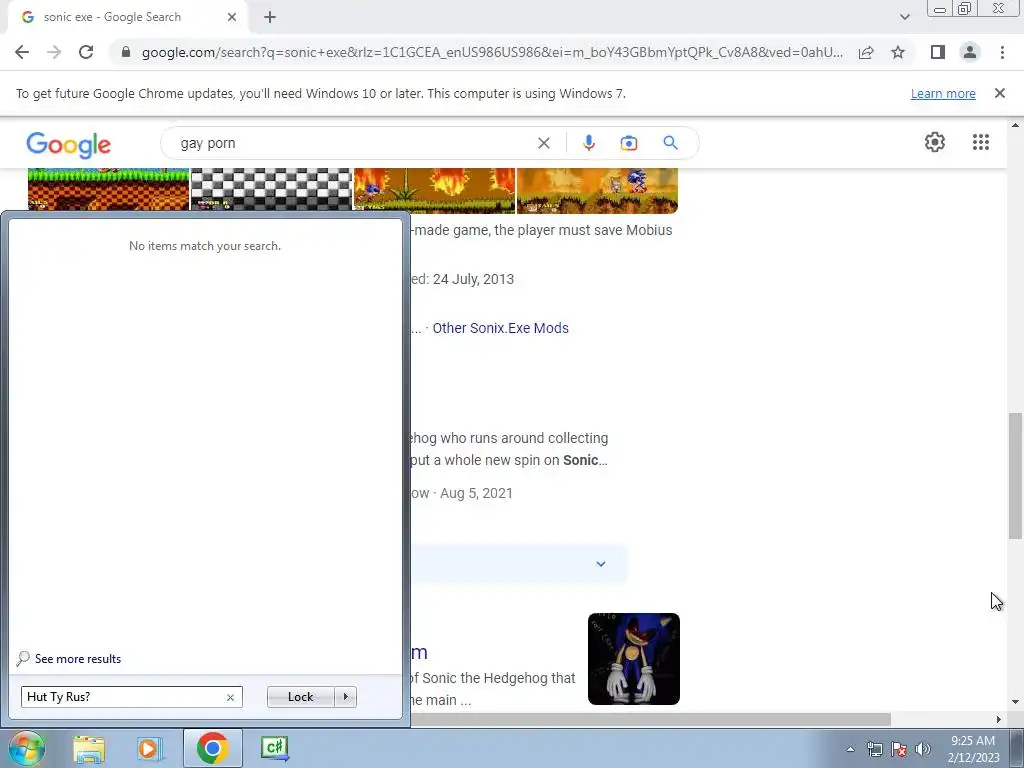
Task: Open the burning palm tree thumbnail
Action: [434, 190]
